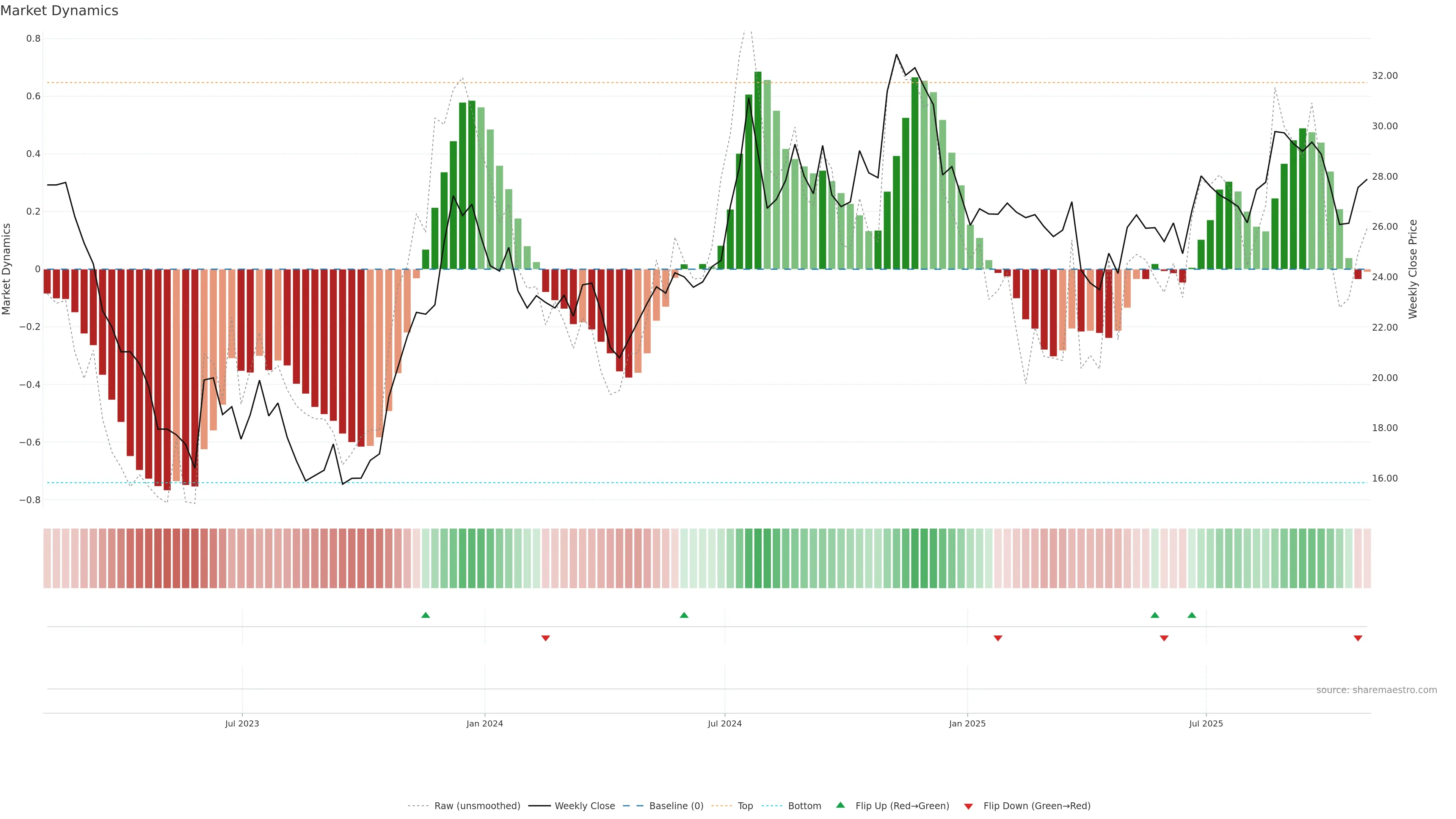Screen dimensions: 1456x819
Task: Toggle the Weekly Close legend entry
Action: [584, 806]
